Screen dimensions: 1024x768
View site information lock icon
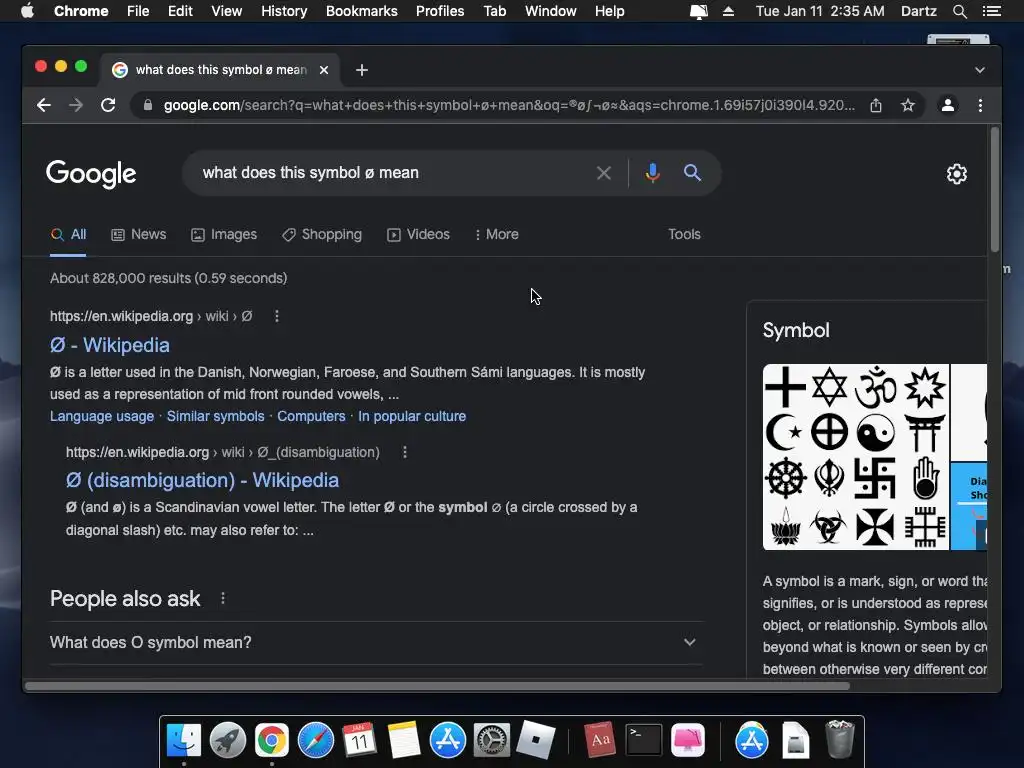click(148, 105)
